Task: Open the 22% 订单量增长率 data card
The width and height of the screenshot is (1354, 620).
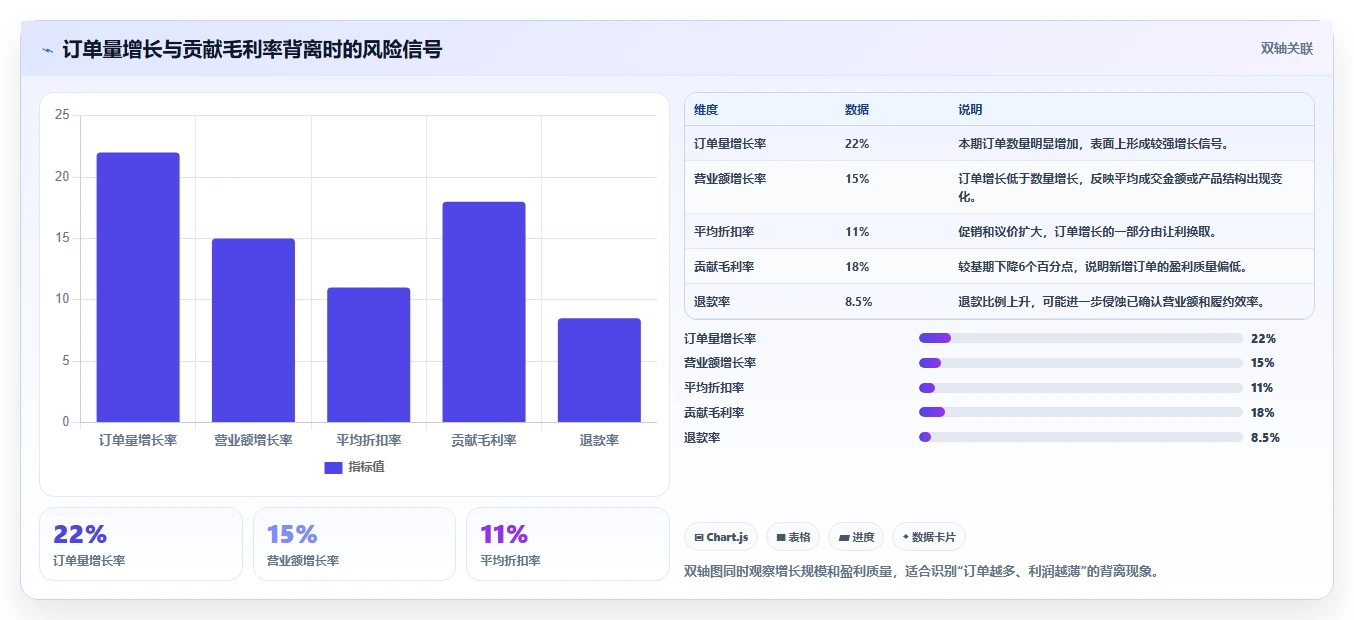Action: [140, 544]
